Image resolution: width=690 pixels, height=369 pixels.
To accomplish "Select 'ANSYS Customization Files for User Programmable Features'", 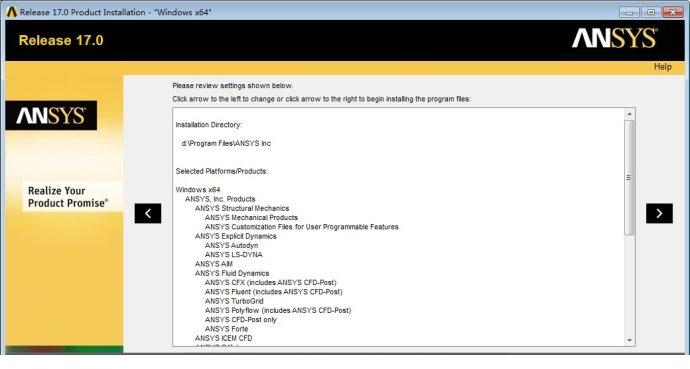I will (302, 227).
